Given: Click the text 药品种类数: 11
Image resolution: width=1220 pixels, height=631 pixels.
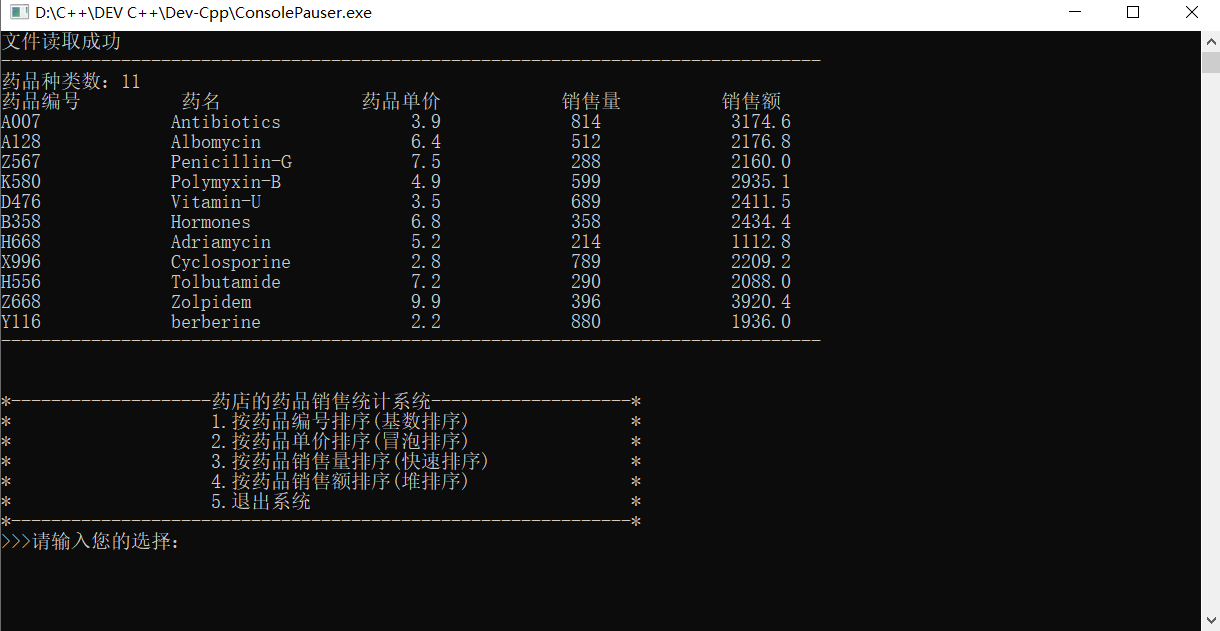Looking at the screenshot, I should pyautogui.click(x=71, y=82).
